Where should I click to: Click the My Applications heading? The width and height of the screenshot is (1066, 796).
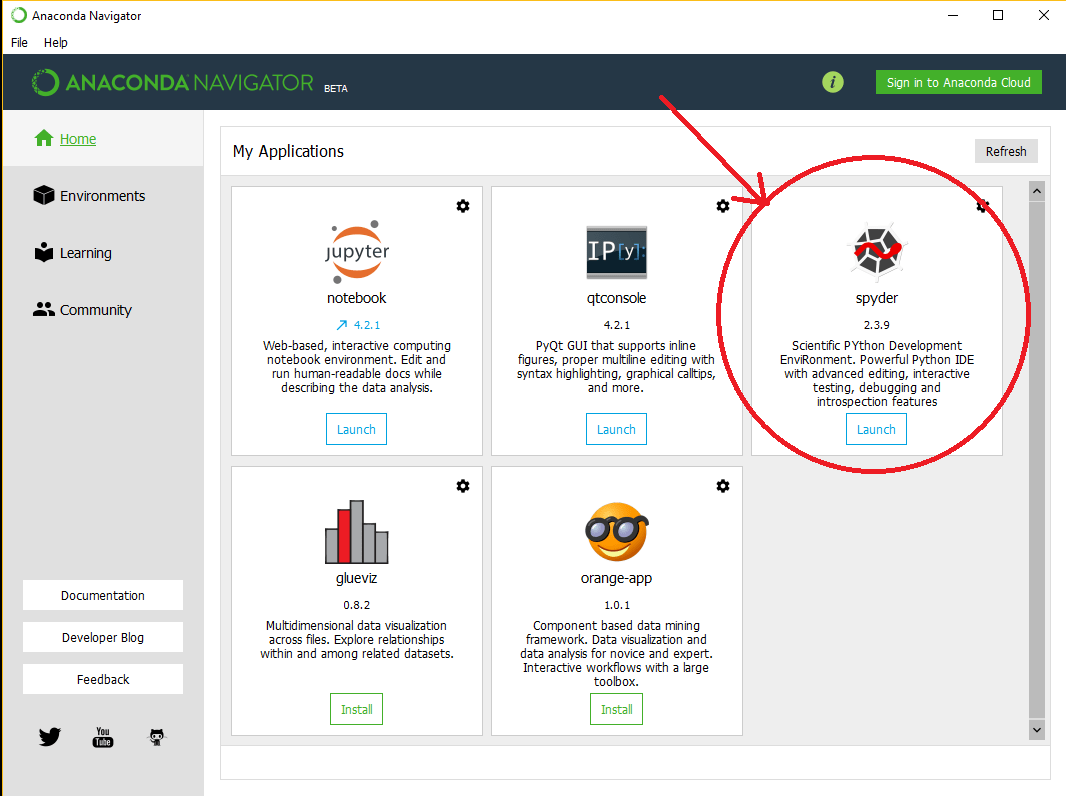[288, 151]
